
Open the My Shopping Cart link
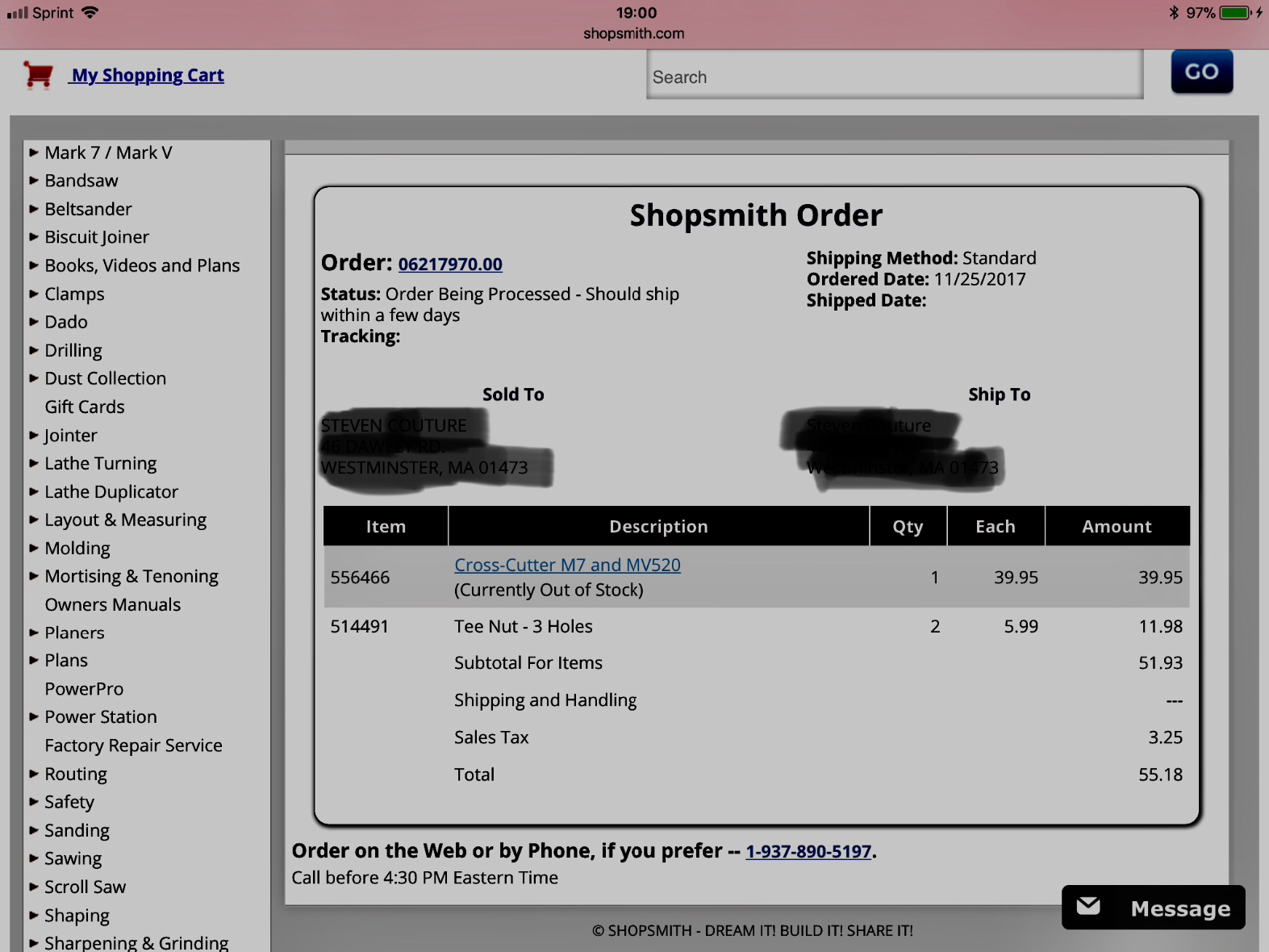[147, 75]
